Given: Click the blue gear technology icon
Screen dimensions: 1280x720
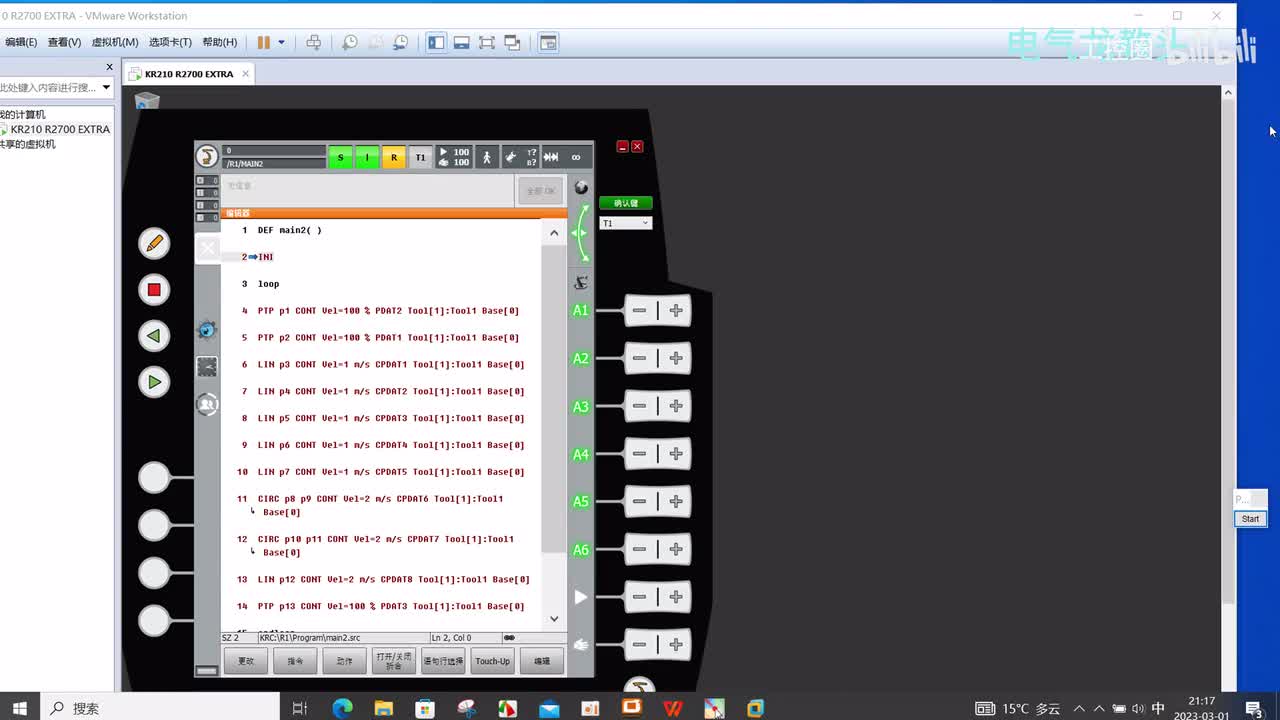Looking at the screenshot, I should [207, 329].
